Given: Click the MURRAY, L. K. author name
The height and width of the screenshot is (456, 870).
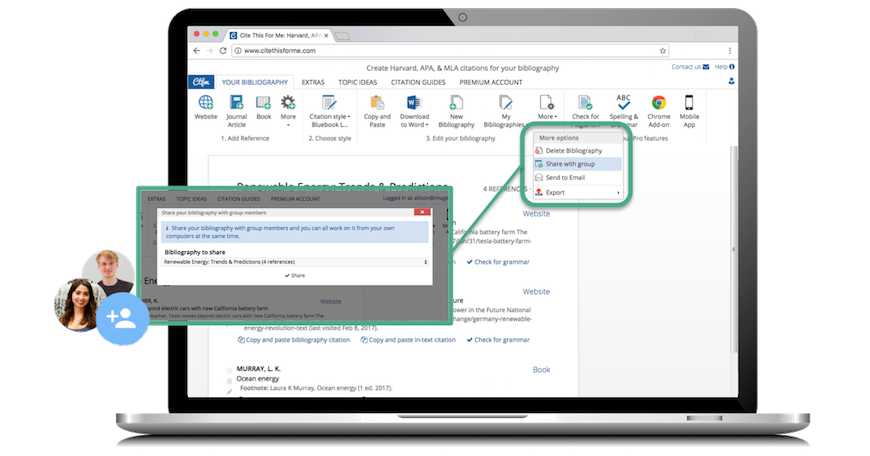Looking at the screenshot, I should tap(259, 368).
